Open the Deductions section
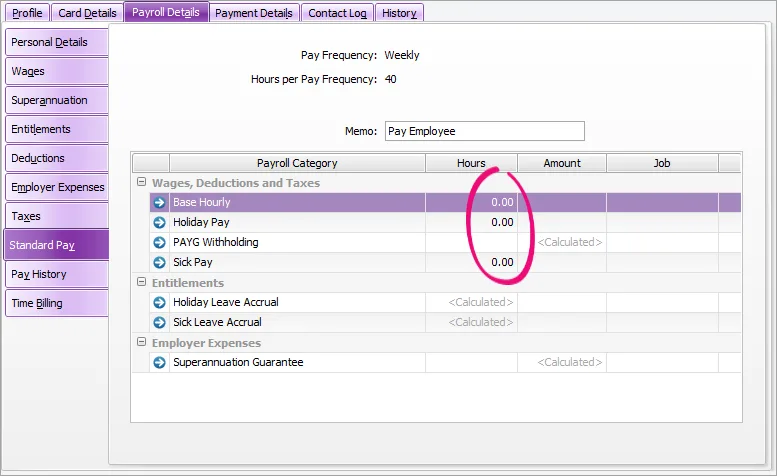Viewport: 777px width, 476px height. pyautogui.click(x=56, y=158)
